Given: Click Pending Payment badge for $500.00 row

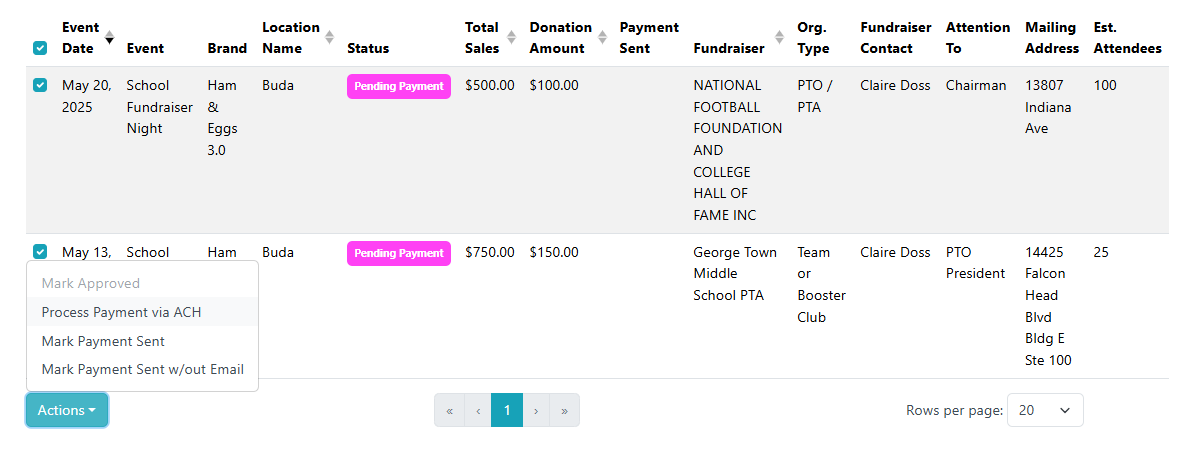Looking at the screenshot, I should [x=399, y=86].
